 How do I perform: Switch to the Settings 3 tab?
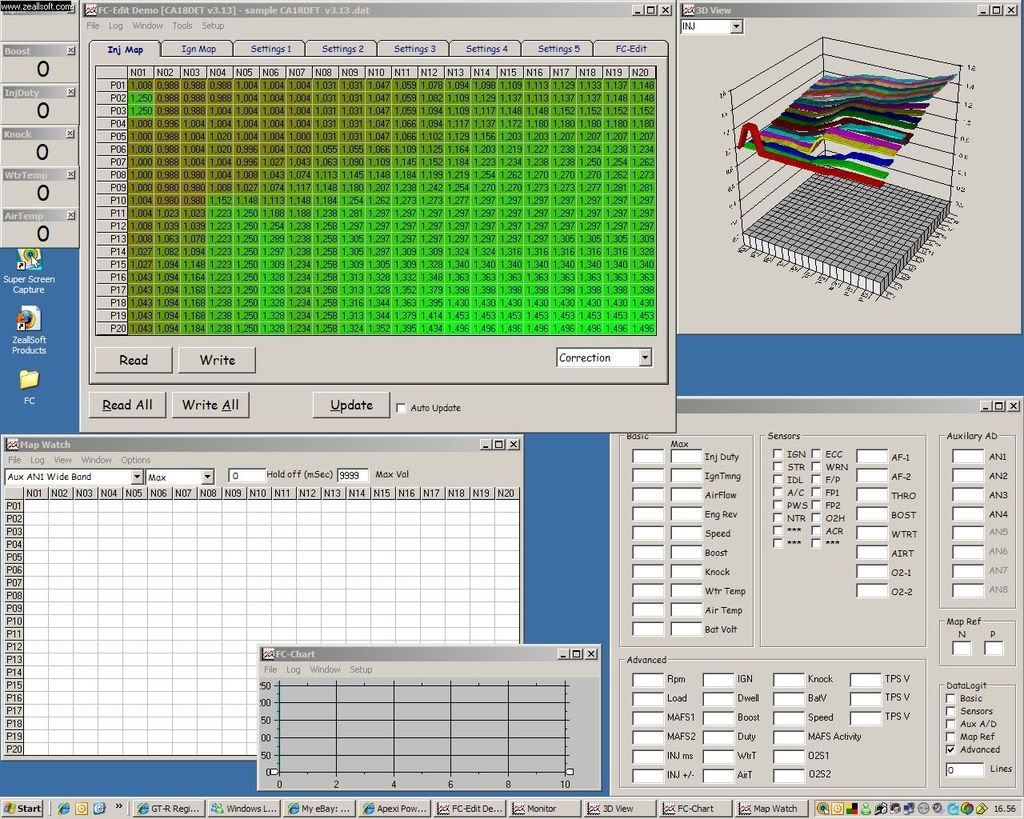414,49
